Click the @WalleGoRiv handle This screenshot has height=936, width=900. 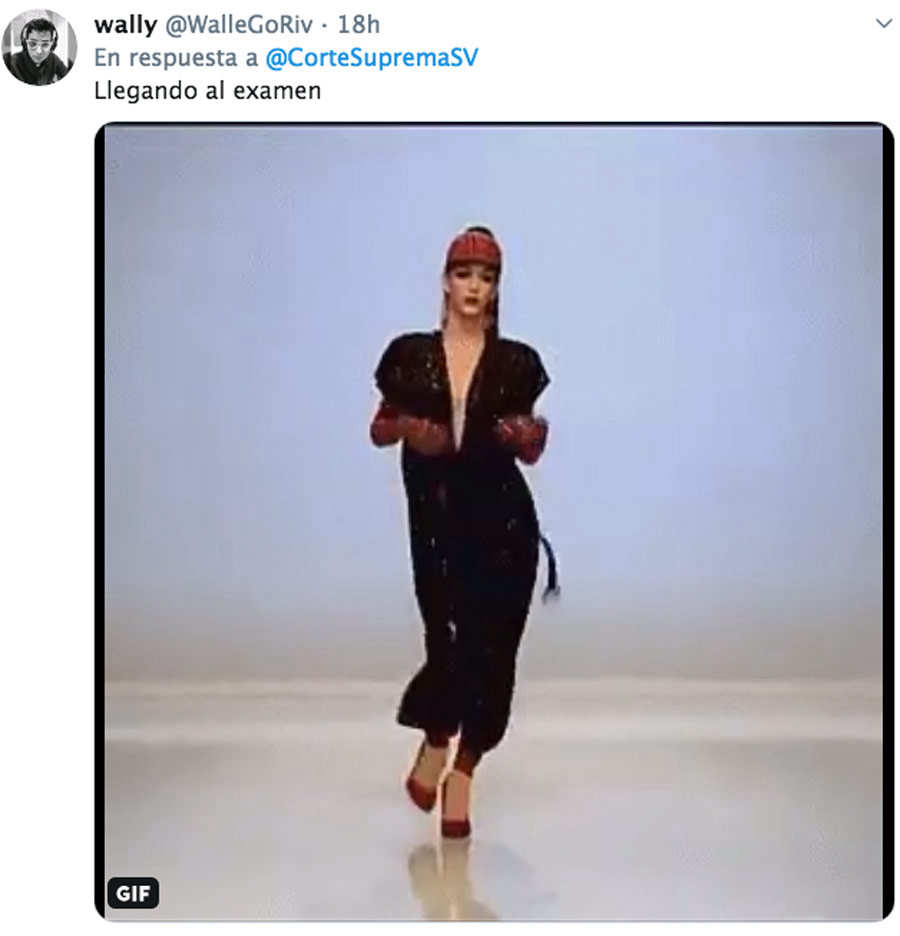(239, 24)
